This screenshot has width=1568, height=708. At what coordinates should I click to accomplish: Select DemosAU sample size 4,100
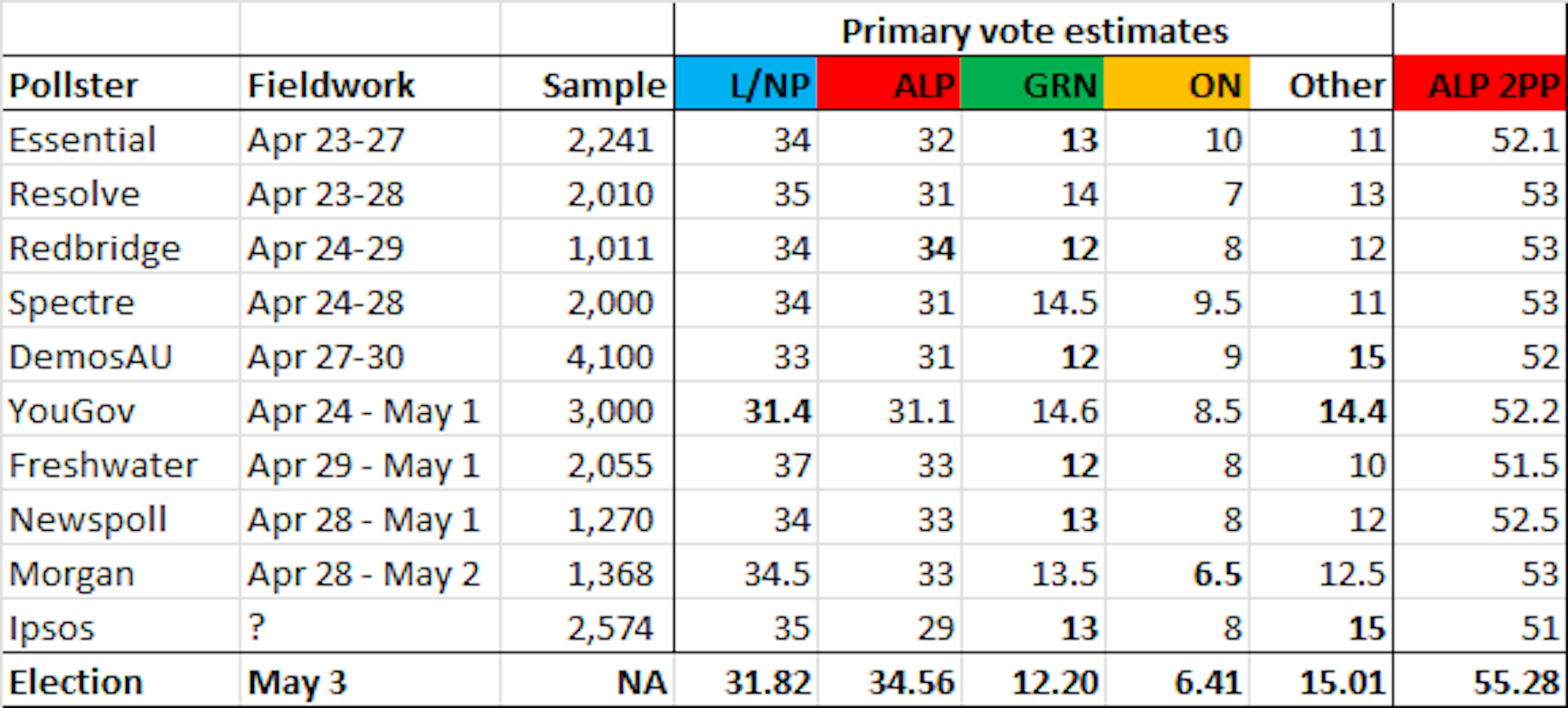610,357
